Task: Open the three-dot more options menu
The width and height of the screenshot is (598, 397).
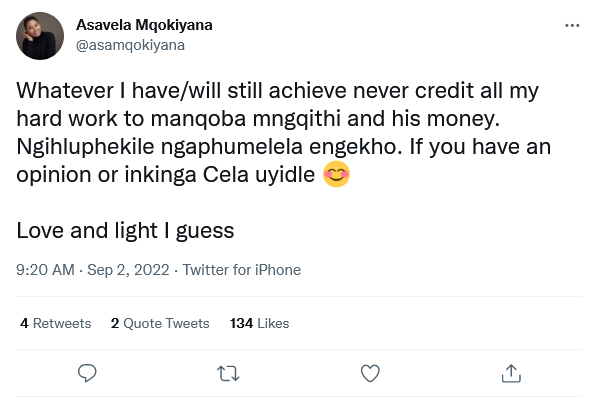Action: (x=572, y=26)
